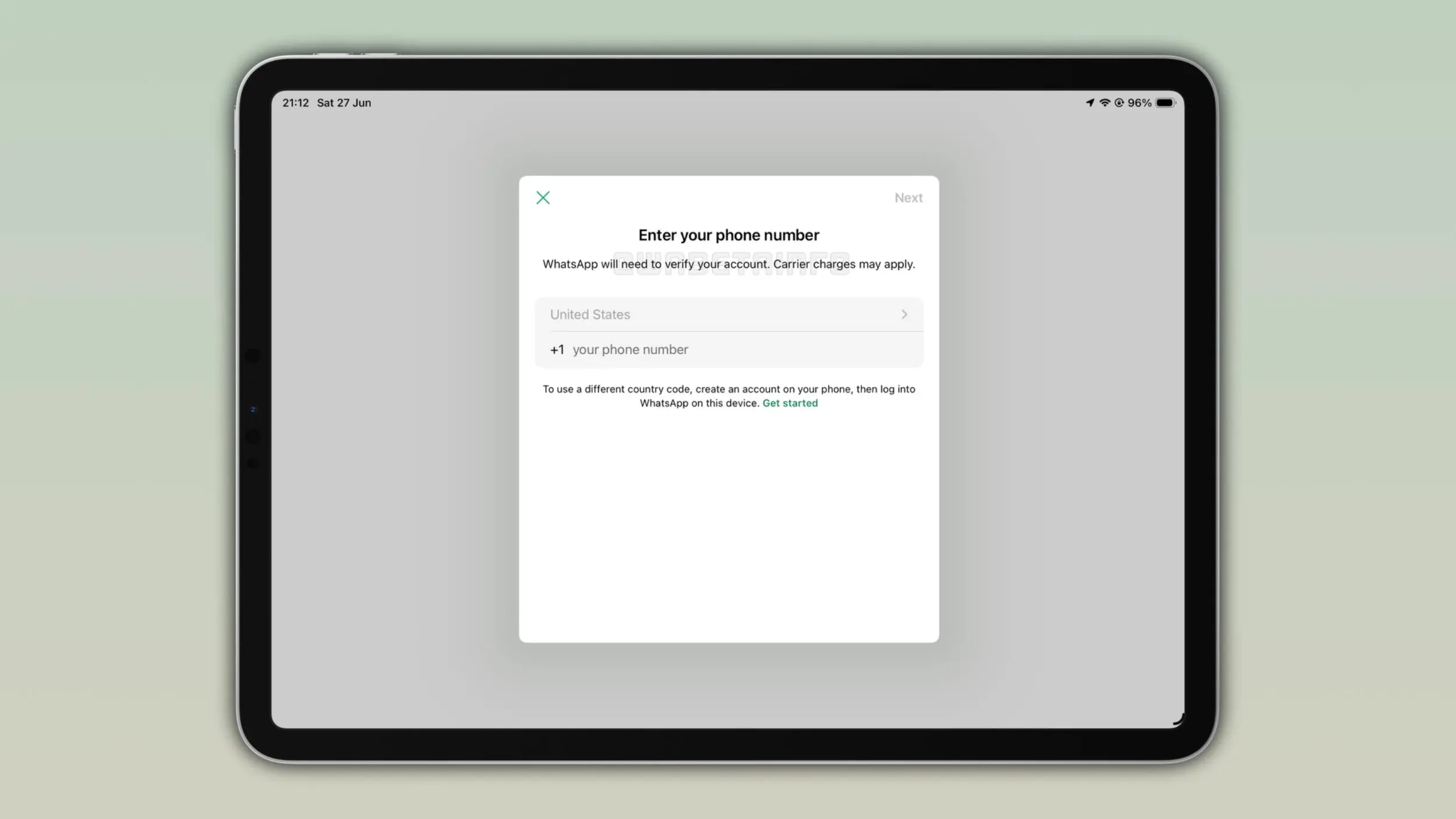The width and height of the screenshot is (1456, 819).
Task: Click the 'Enter your phone number' heading
Action: (729, 235)
